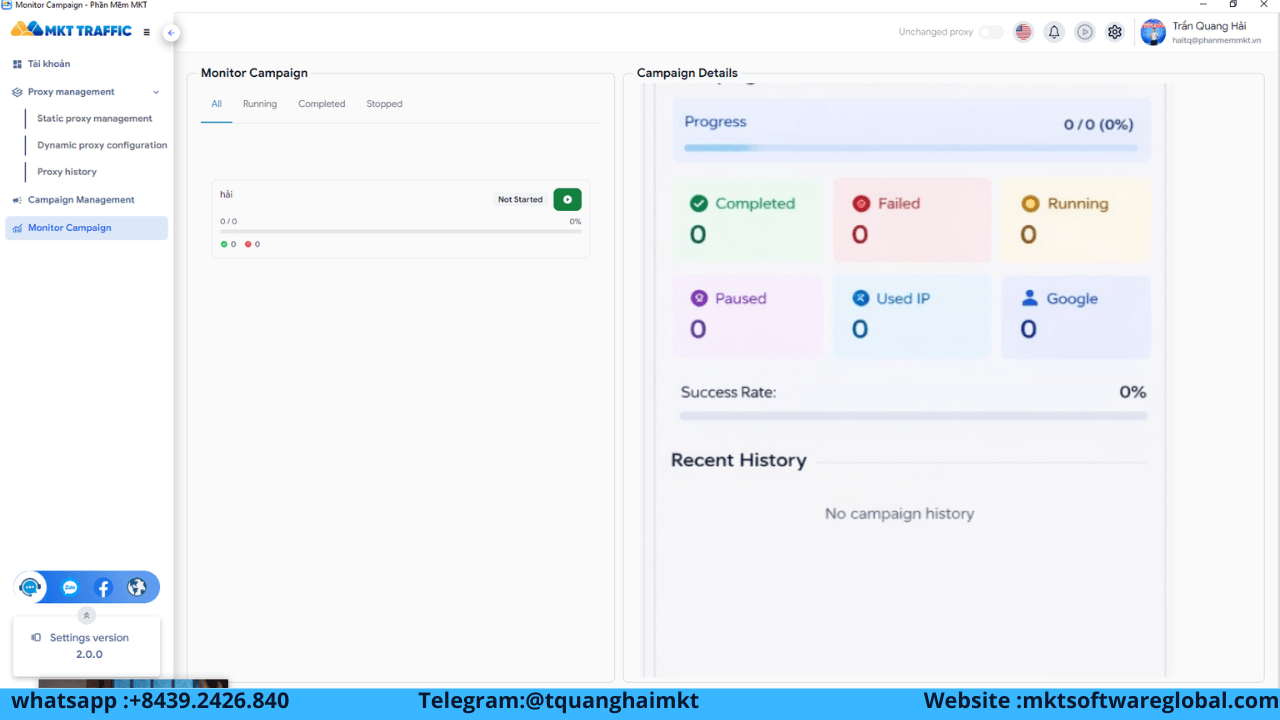Click the US flag language icon
Viewport: 1280px width, 720px height.
click(x=1023, y=32)
